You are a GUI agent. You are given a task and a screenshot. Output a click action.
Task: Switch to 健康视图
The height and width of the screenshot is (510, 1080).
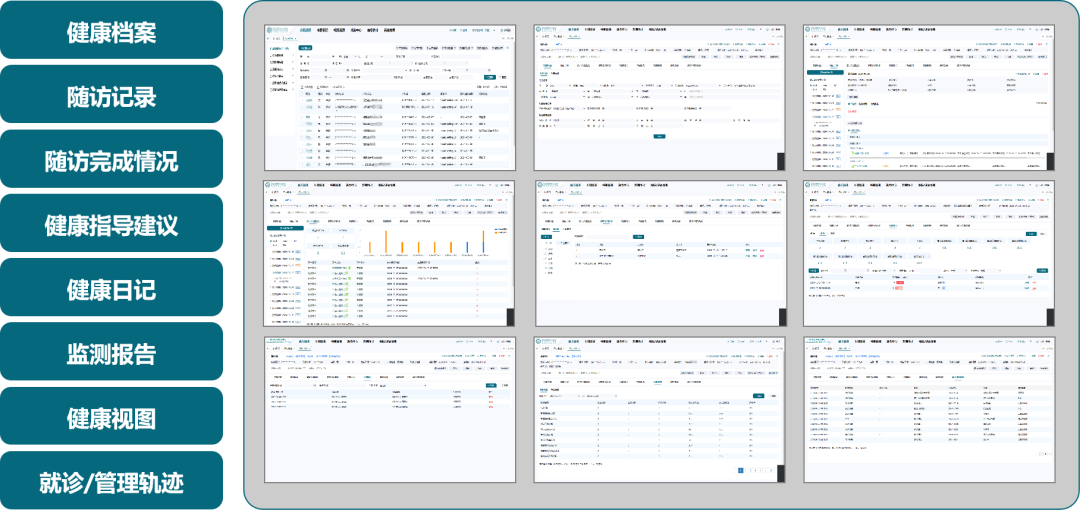coord(111,418)
